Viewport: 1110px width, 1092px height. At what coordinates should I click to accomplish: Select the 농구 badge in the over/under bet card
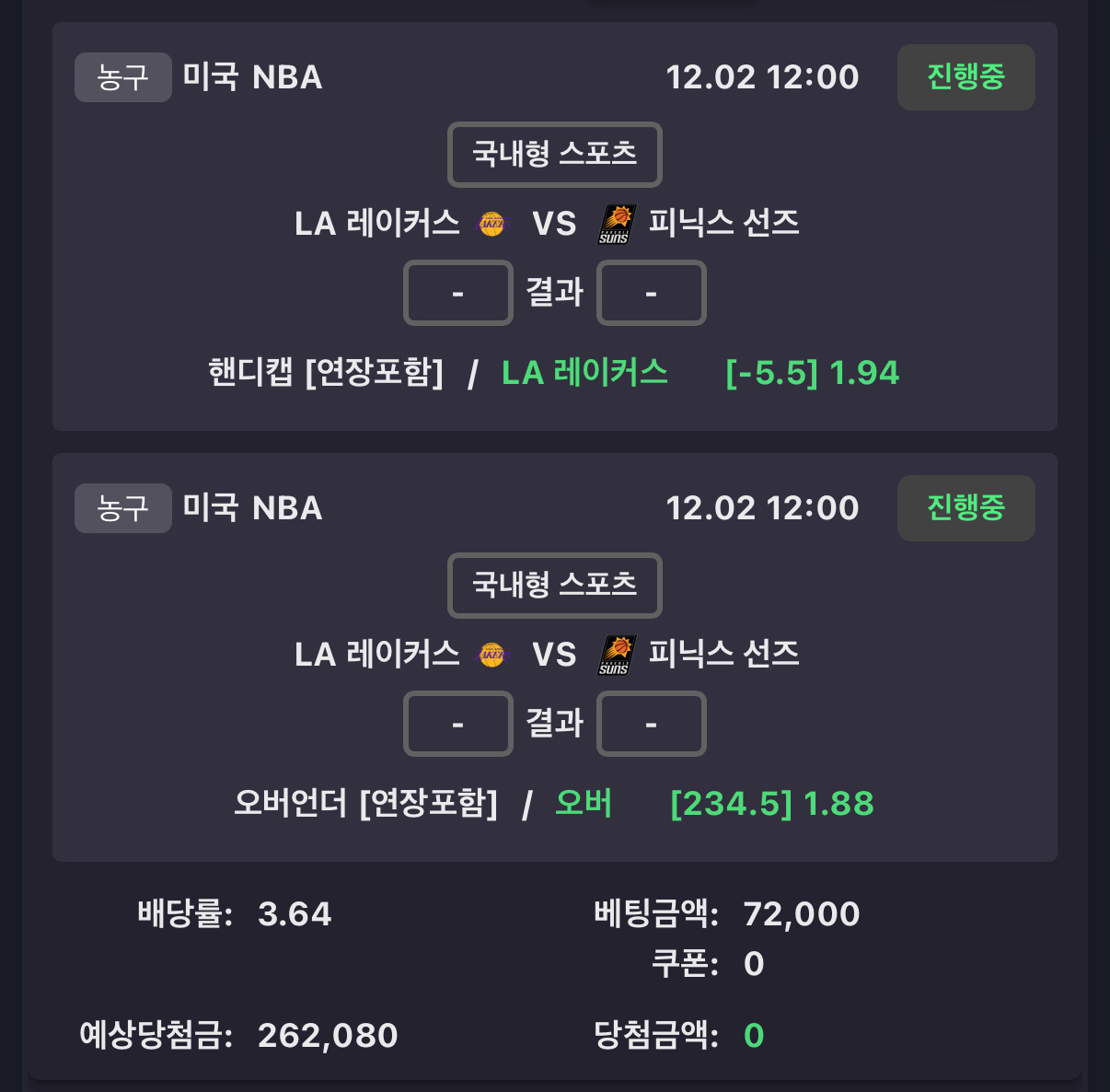pos(122,508)
